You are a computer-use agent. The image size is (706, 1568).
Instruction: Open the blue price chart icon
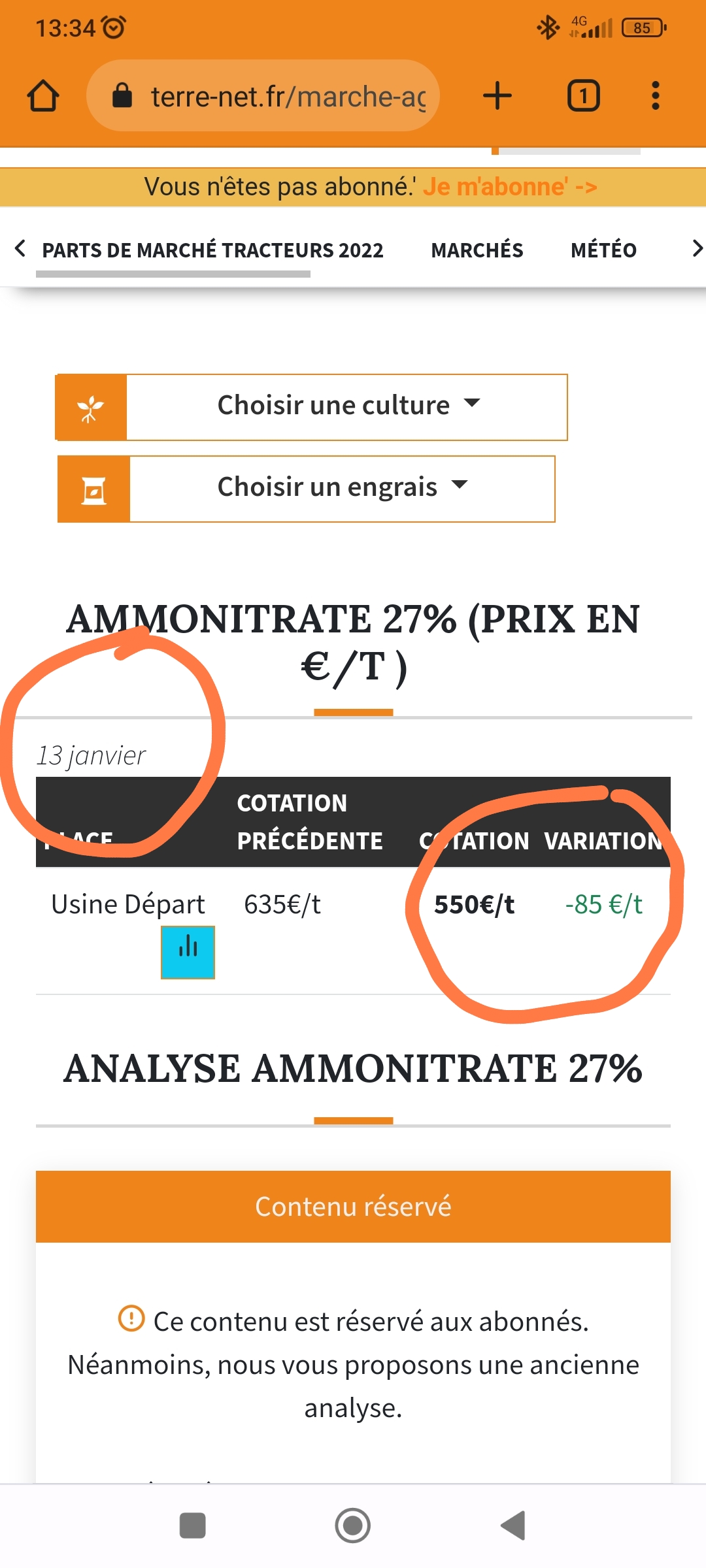point(188,952)
